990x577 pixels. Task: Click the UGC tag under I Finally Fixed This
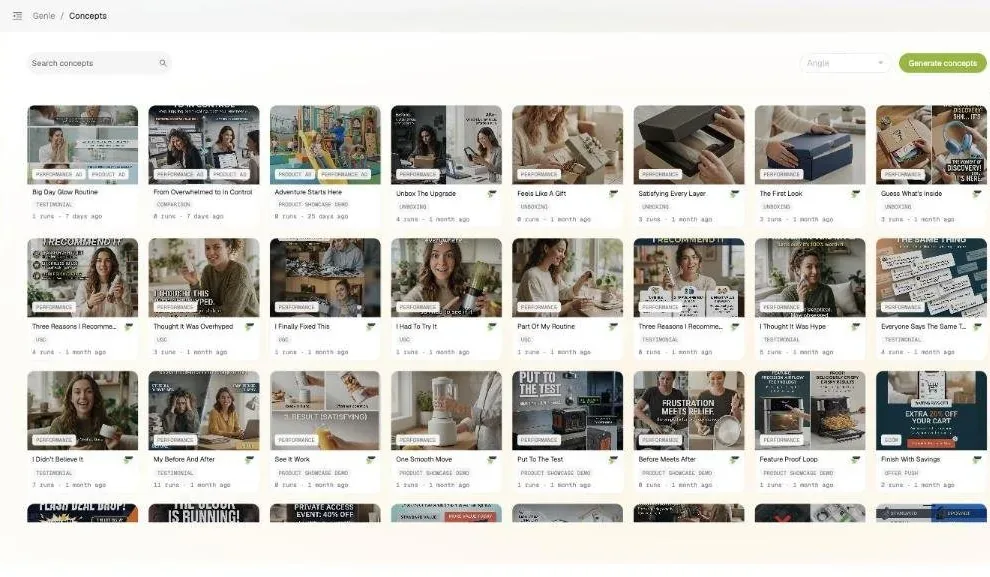click(283, 340)
